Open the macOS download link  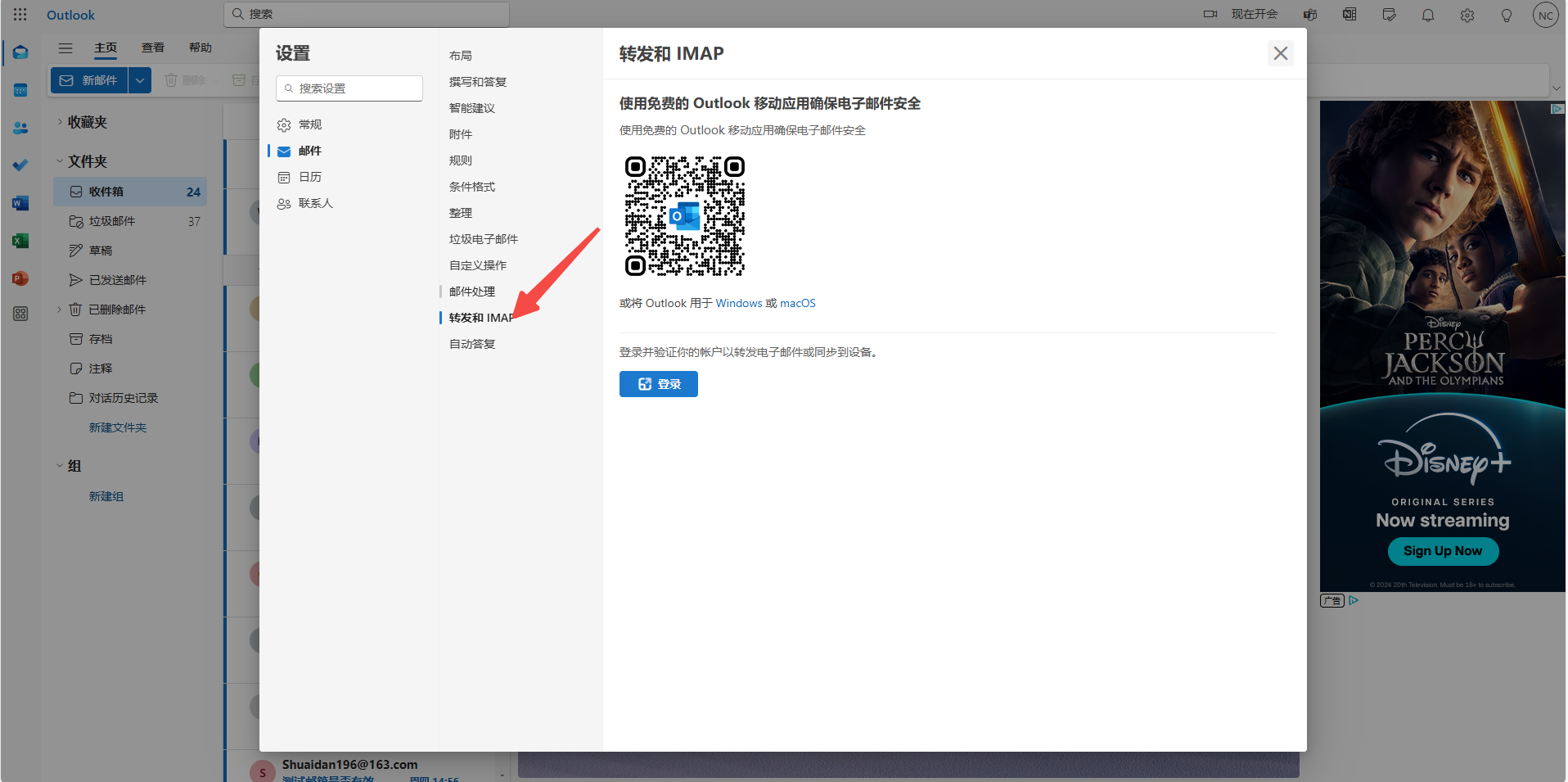[x=798, y=303]
